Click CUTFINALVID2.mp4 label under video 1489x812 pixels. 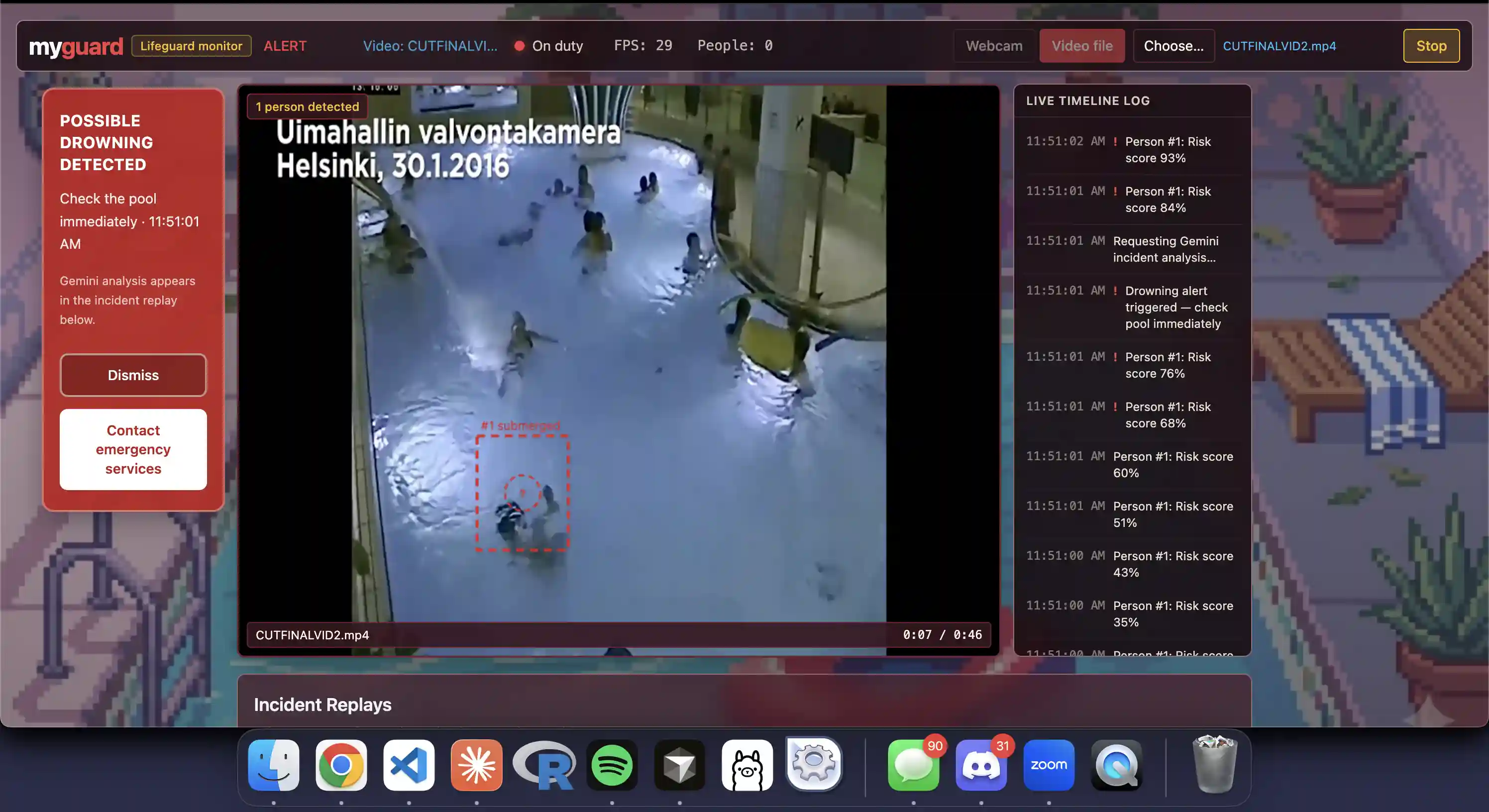312,634
